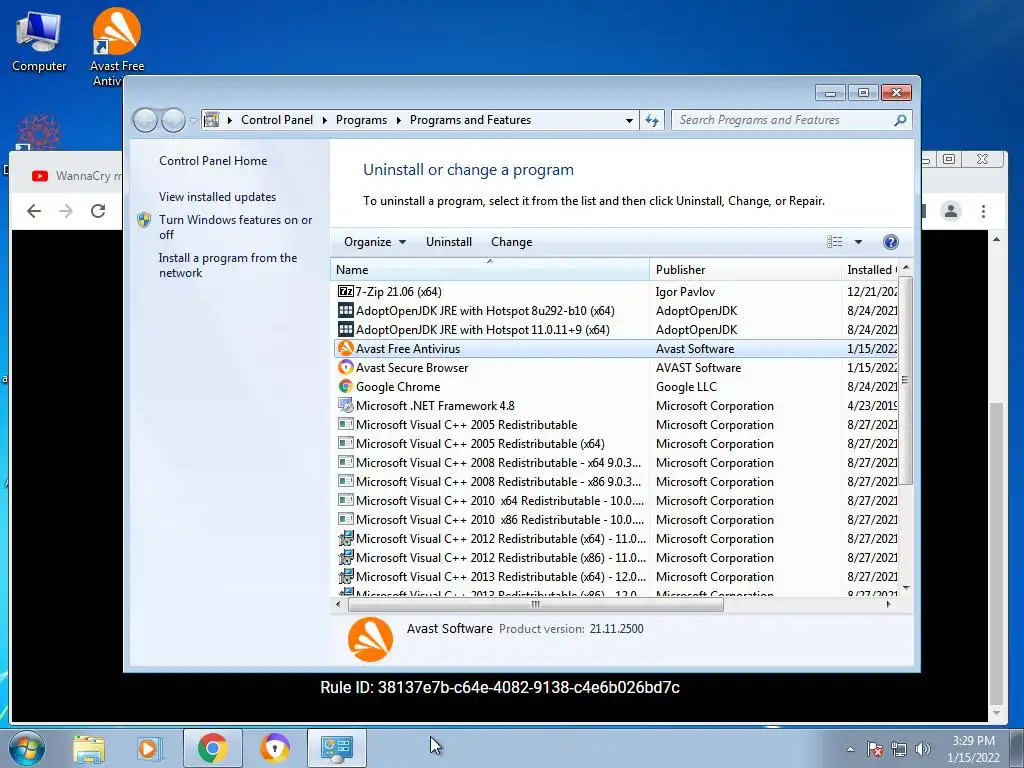Screen dimensions: 1024x768
Task: Click Visual C++ 2012 Redistributable (x64) icon
Action: point(345,538)
